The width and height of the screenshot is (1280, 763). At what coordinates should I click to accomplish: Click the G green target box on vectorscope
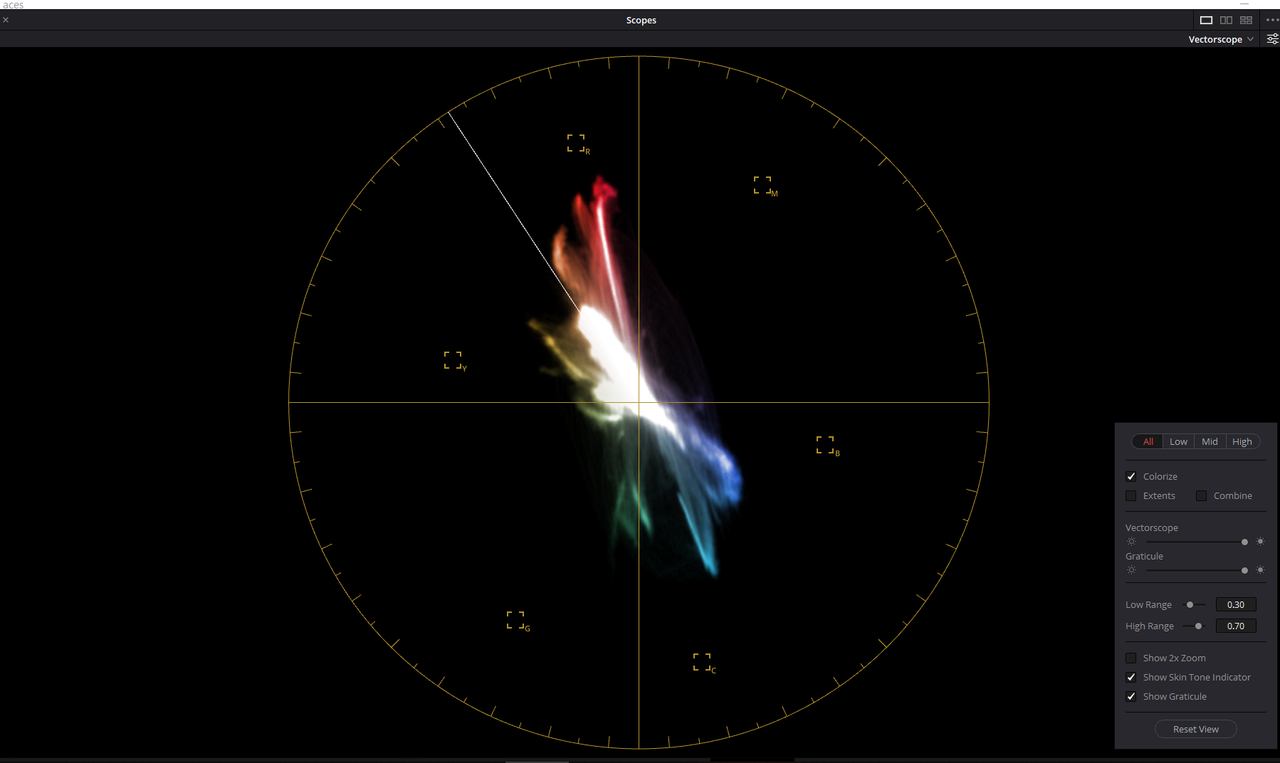coord(515,620)
